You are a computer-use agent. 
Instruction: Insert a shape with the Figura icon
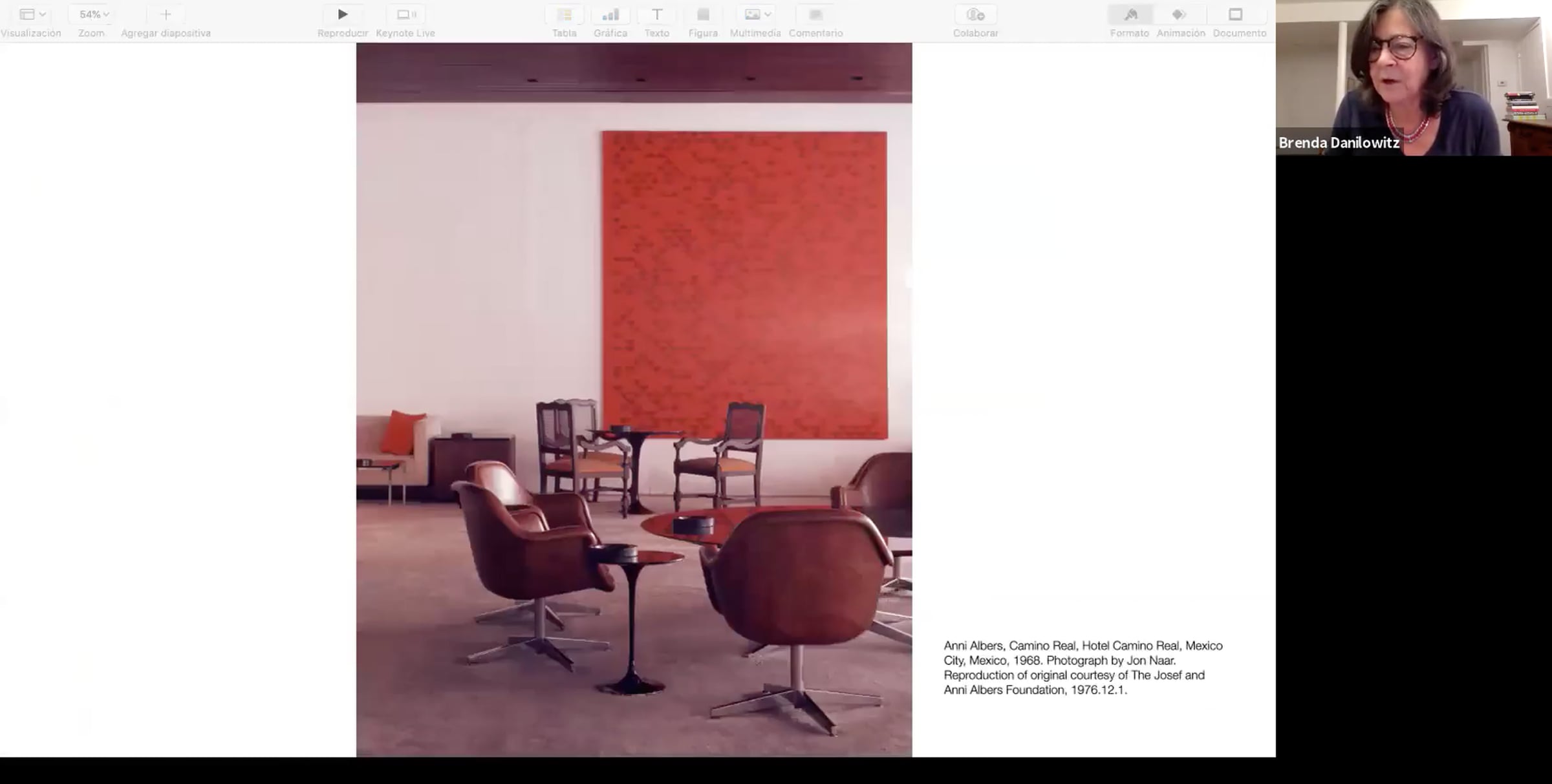[703, 14]
